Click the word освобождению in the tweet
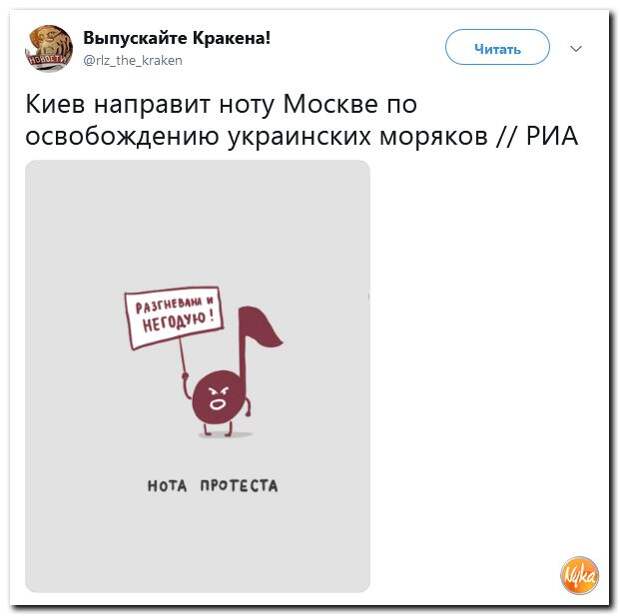620x616 pixels. [x=122, y=137]
